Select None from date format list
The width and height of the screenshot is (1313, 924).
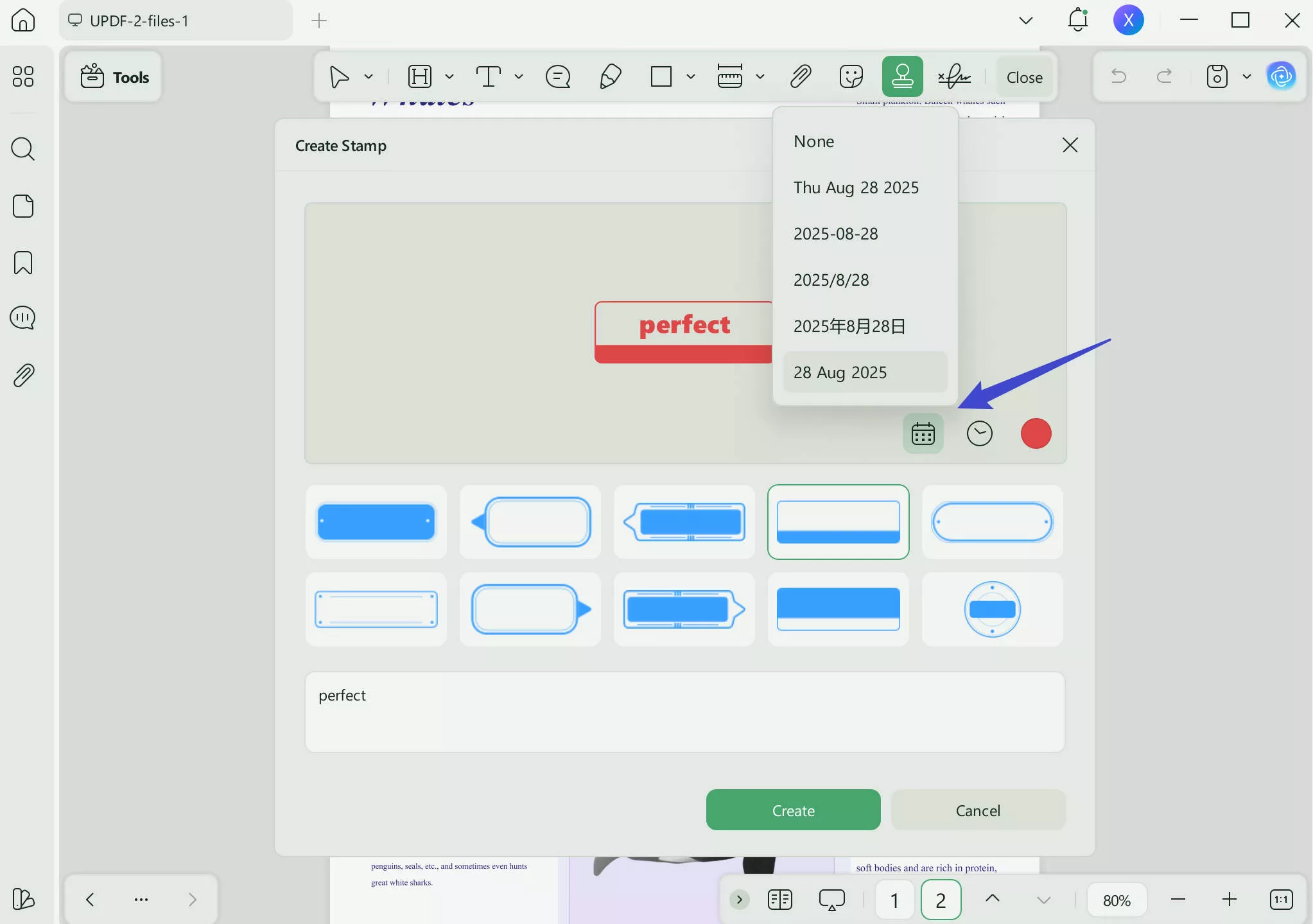click(x=813, y=141)
